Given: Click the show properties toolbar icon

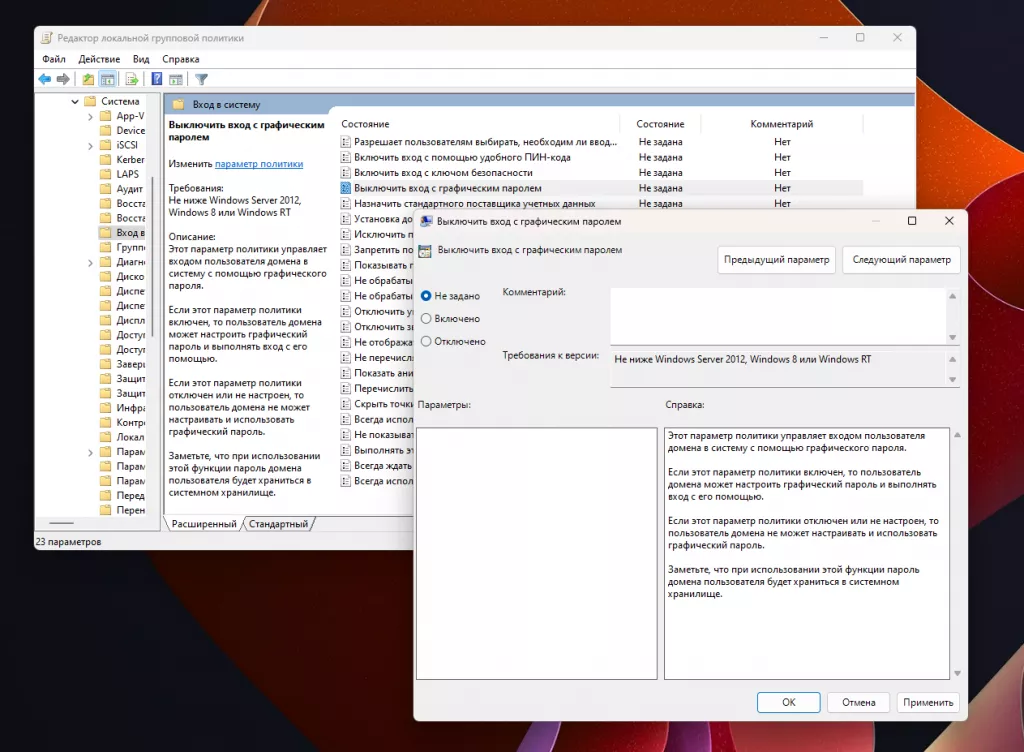Looking at the screenshot, I should click(x=176, y=79).
